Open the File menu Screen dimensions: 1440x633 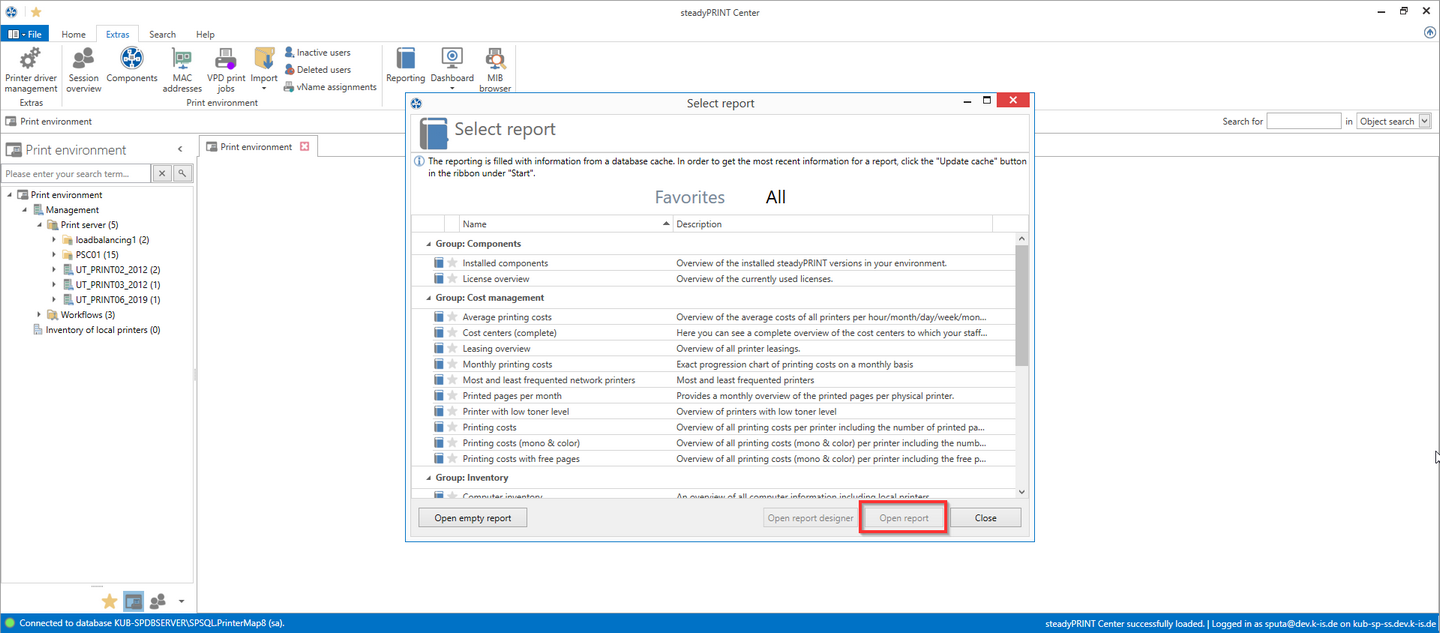pos(27,34)
